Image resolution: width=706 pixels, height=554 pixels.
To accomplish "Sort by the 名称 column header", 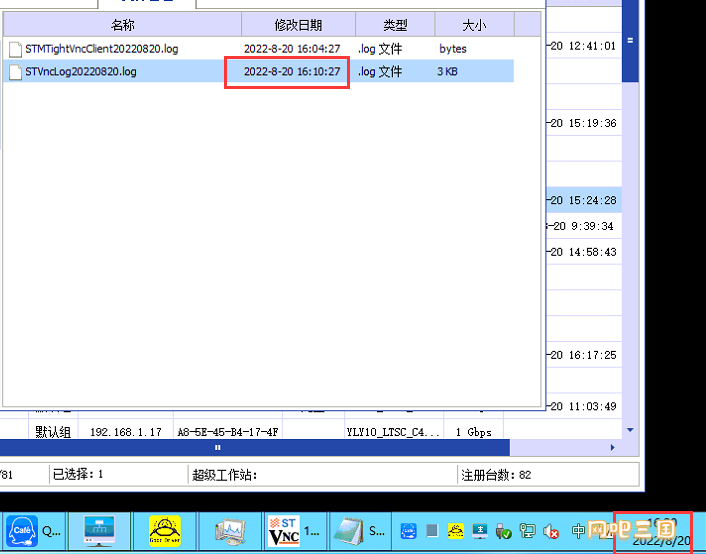I will pos(122,25).
